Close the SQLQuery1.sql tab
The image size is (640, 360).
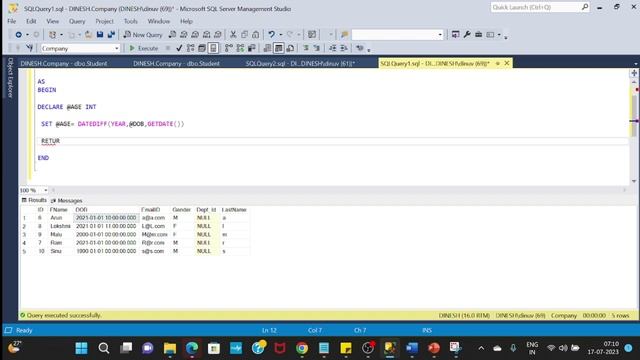(x=507, y=63)
